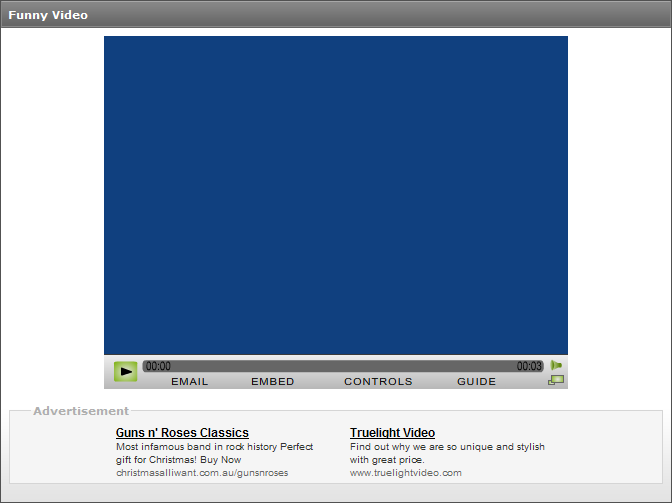Play the video with the green play button
Screen dimensions: 672x503
(126, 371)
